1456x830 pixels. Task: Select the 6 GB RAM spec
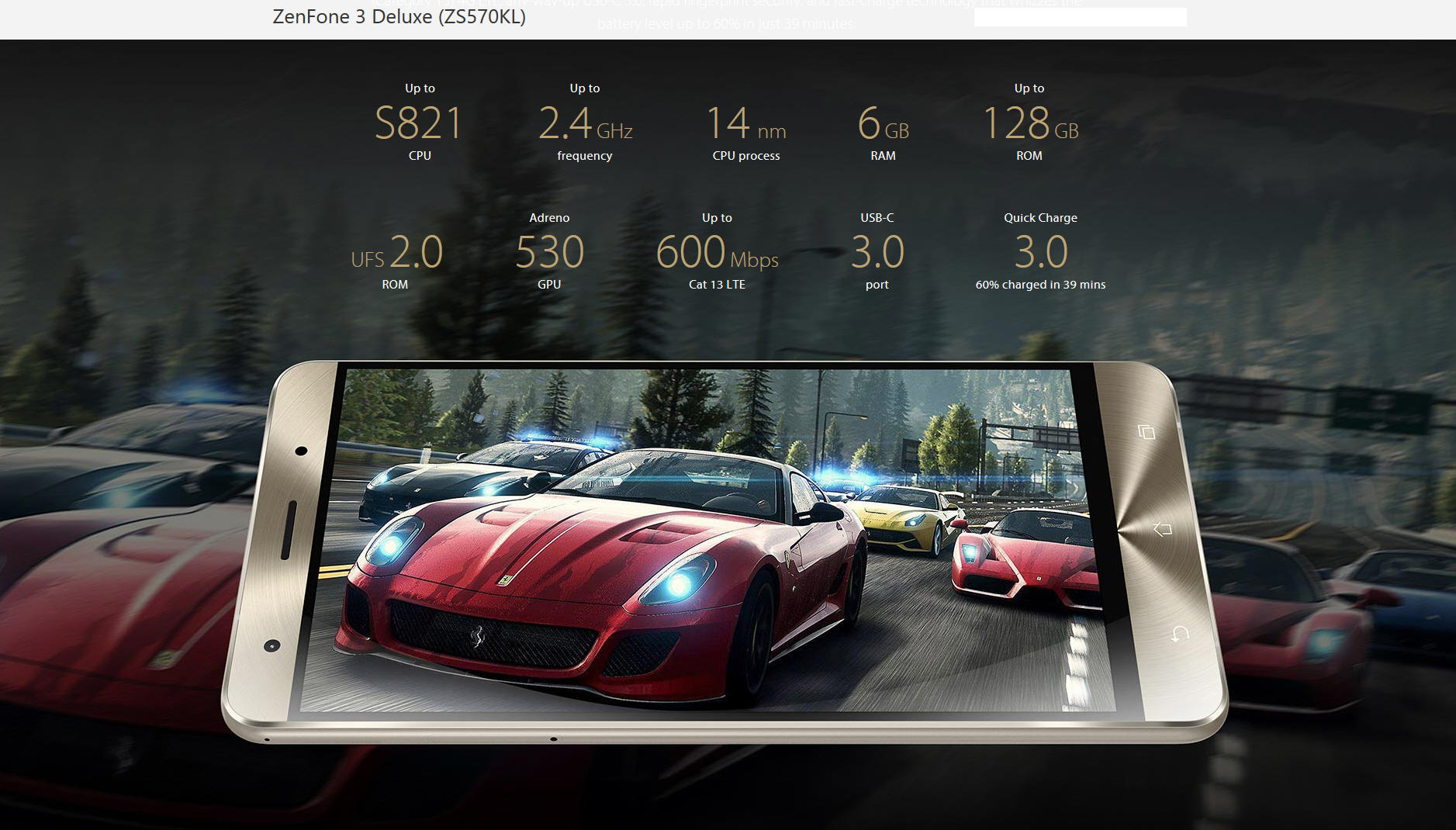click(883, 124)
